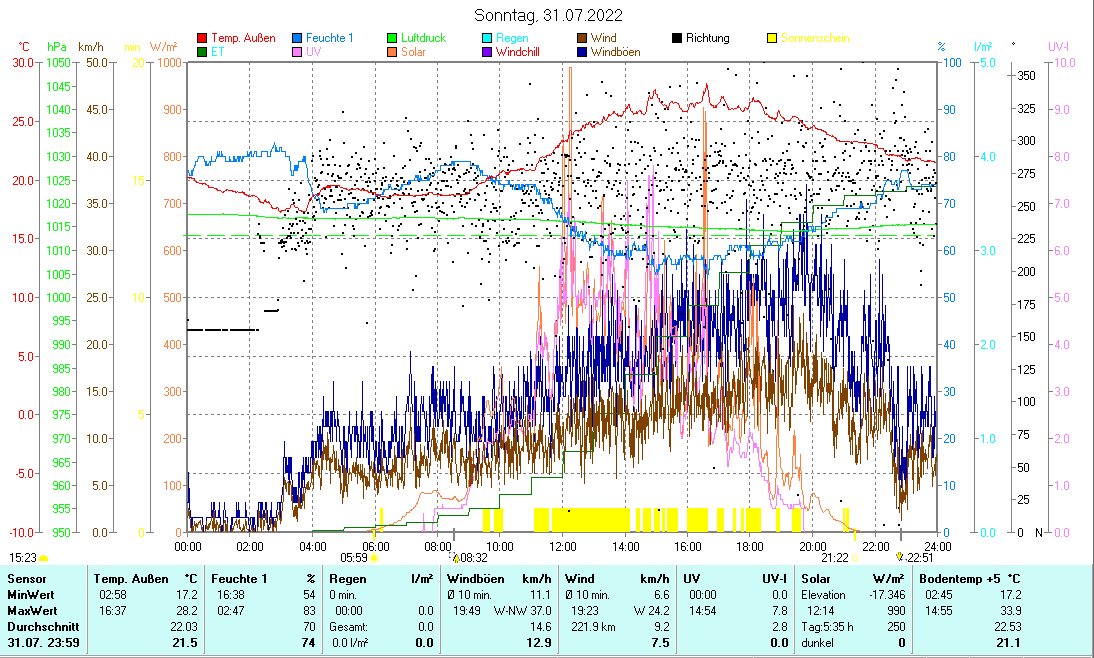Click the MaxWert row label
1094x658 pixels.
pyautogui.click(x=30, y=610)
